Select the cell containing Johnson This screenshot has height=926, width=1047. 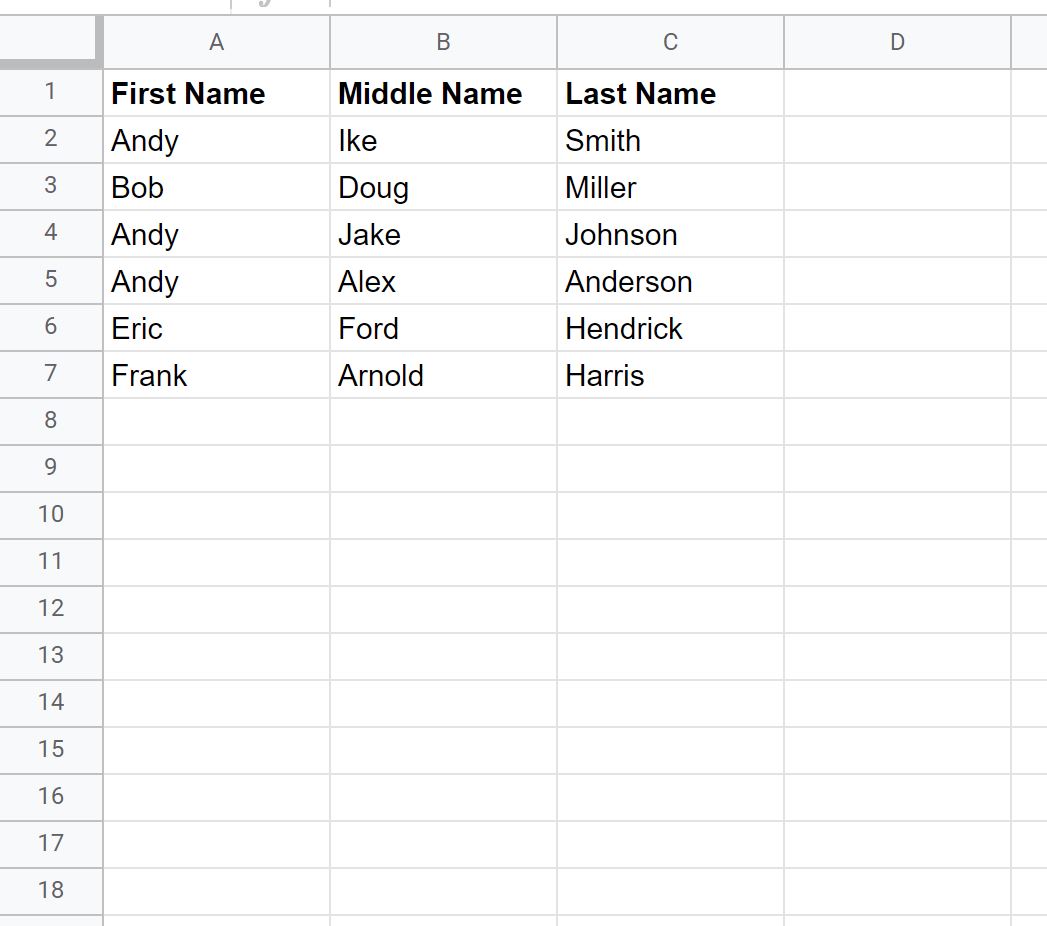click(670, 234)
